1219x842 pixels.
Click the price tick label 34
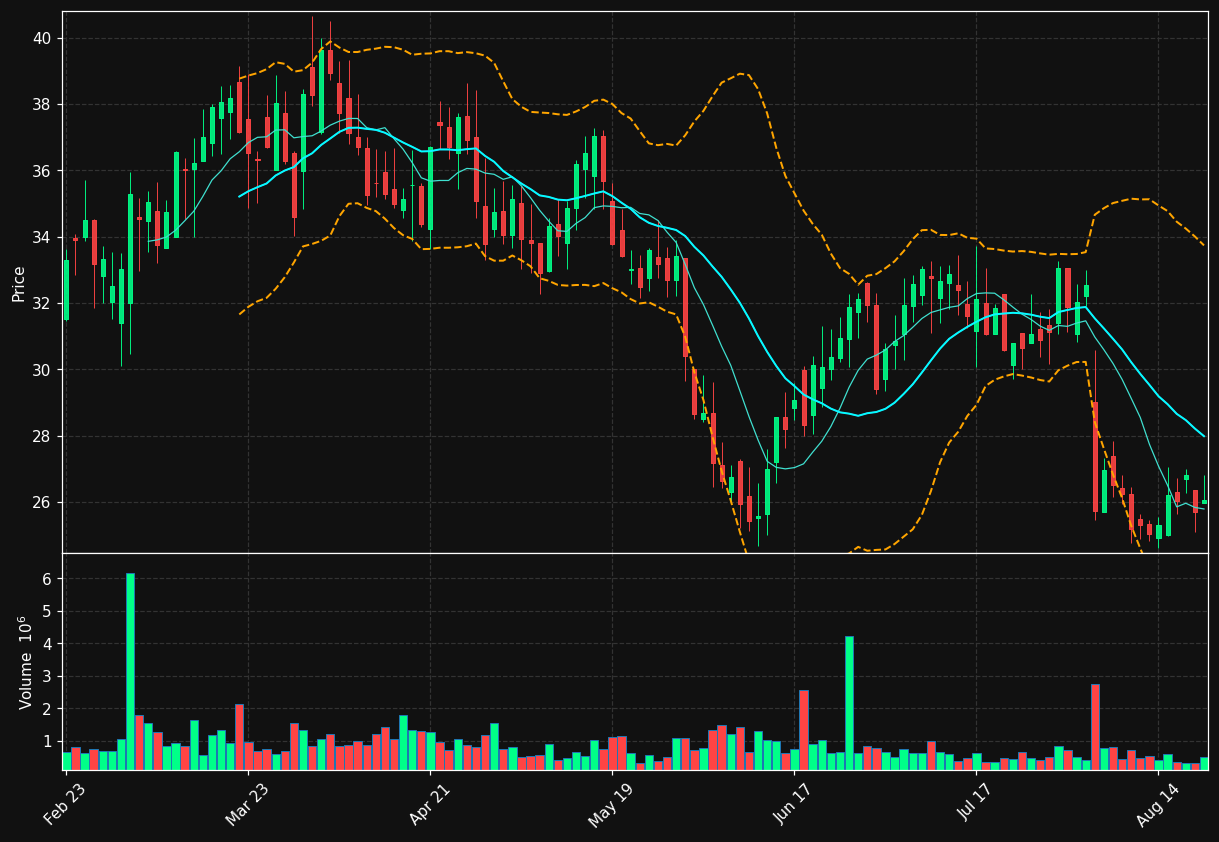(x=42, y=237)
